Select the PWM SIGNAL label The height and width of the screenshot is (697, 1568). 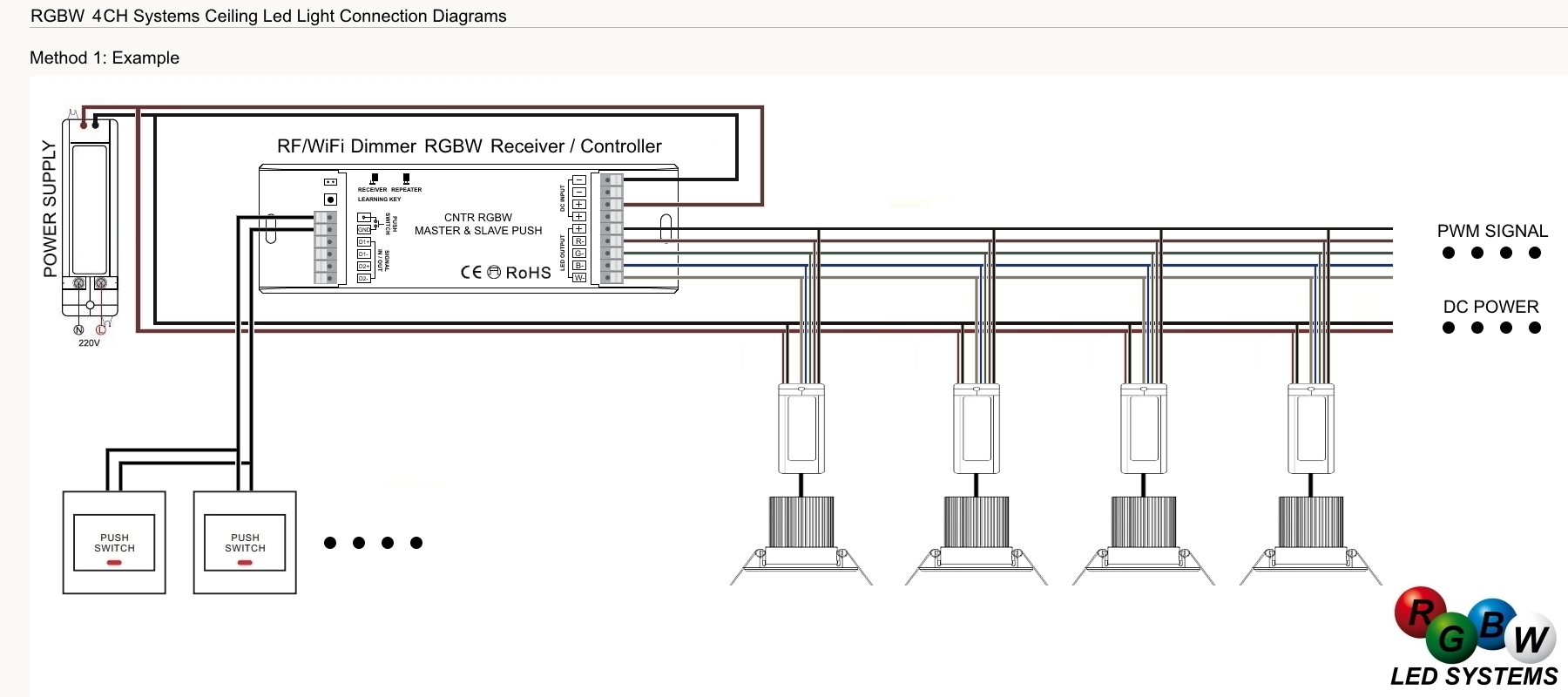1492,231
